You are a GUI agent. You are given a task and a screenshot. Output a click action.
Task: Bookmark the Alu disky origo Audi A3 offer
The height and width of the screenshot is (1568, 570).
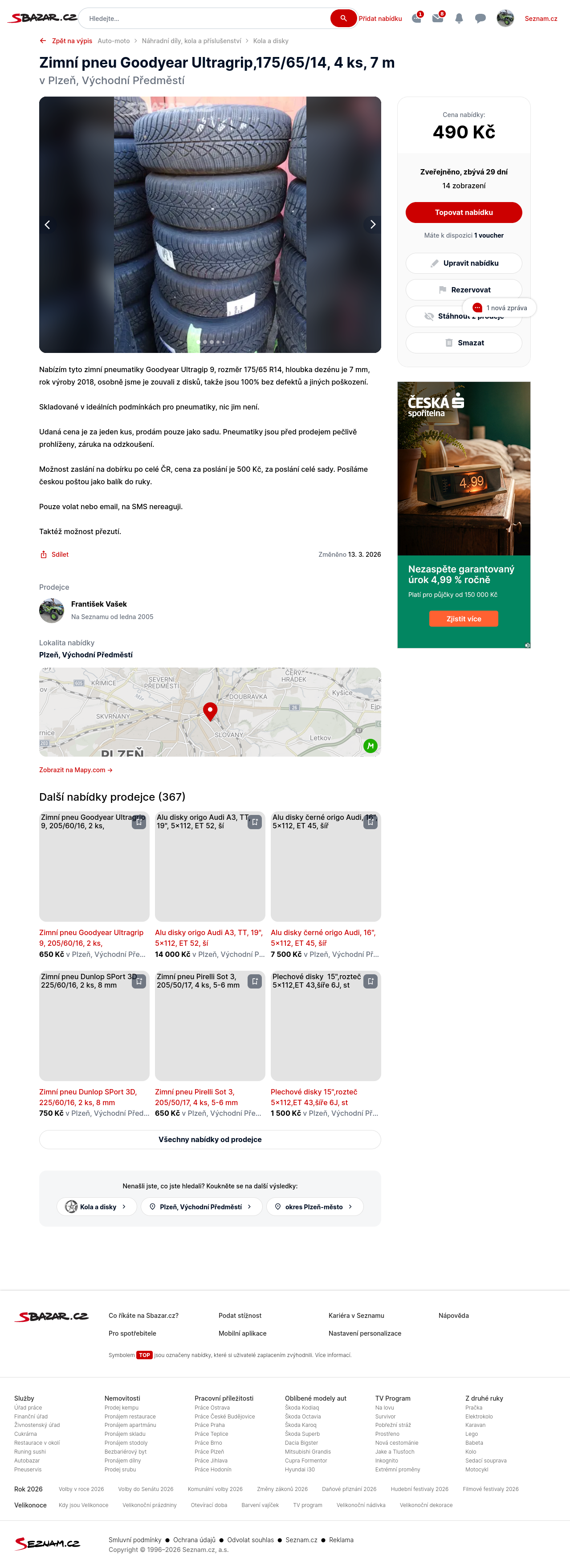click(x=255, y=822)
